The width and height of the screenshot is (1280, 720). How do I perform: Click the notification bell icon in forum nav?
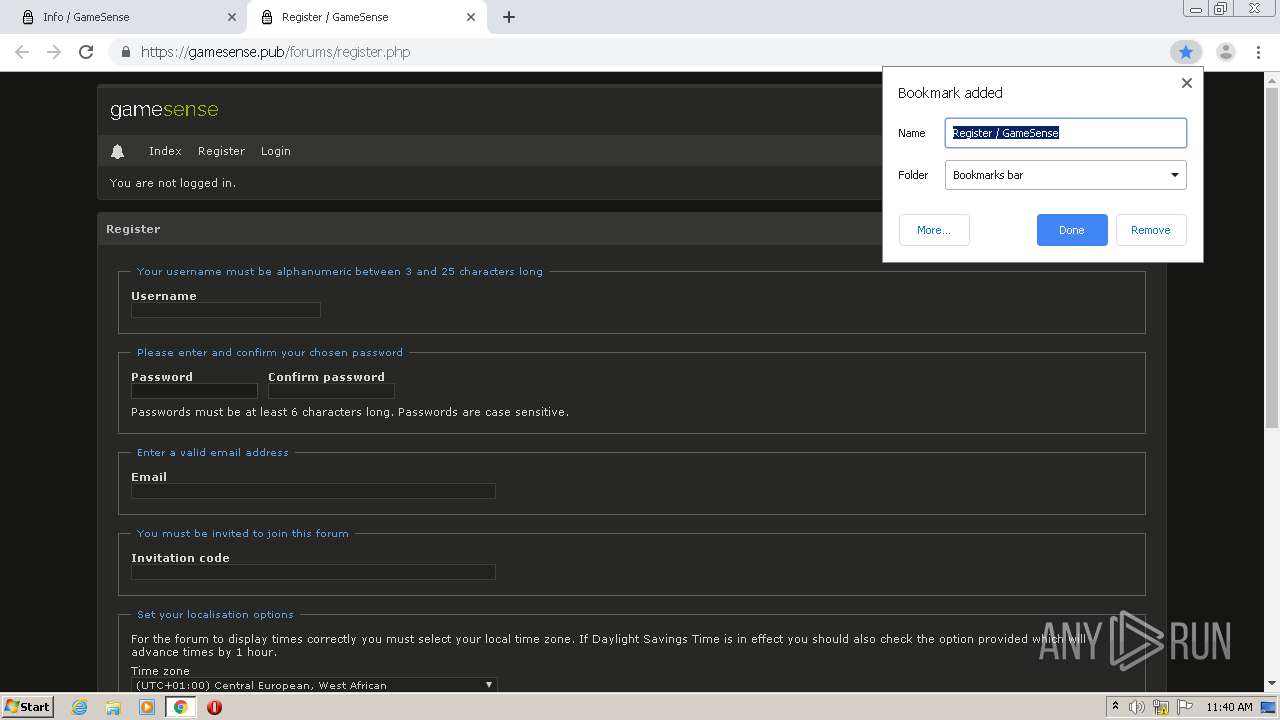(117, 151)
